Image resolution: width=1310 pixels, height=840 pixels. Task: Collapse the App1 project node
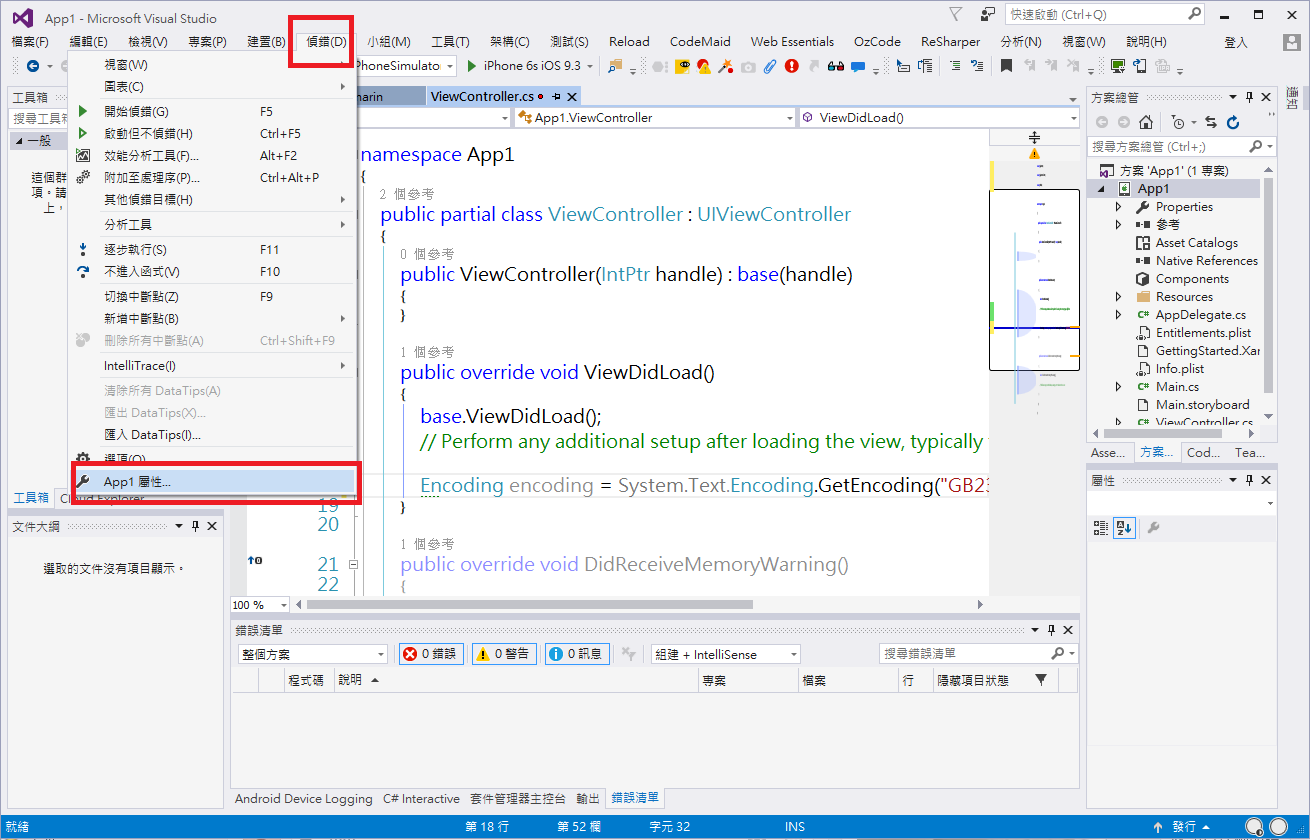pyautogui.click(x=1102, y=189)
